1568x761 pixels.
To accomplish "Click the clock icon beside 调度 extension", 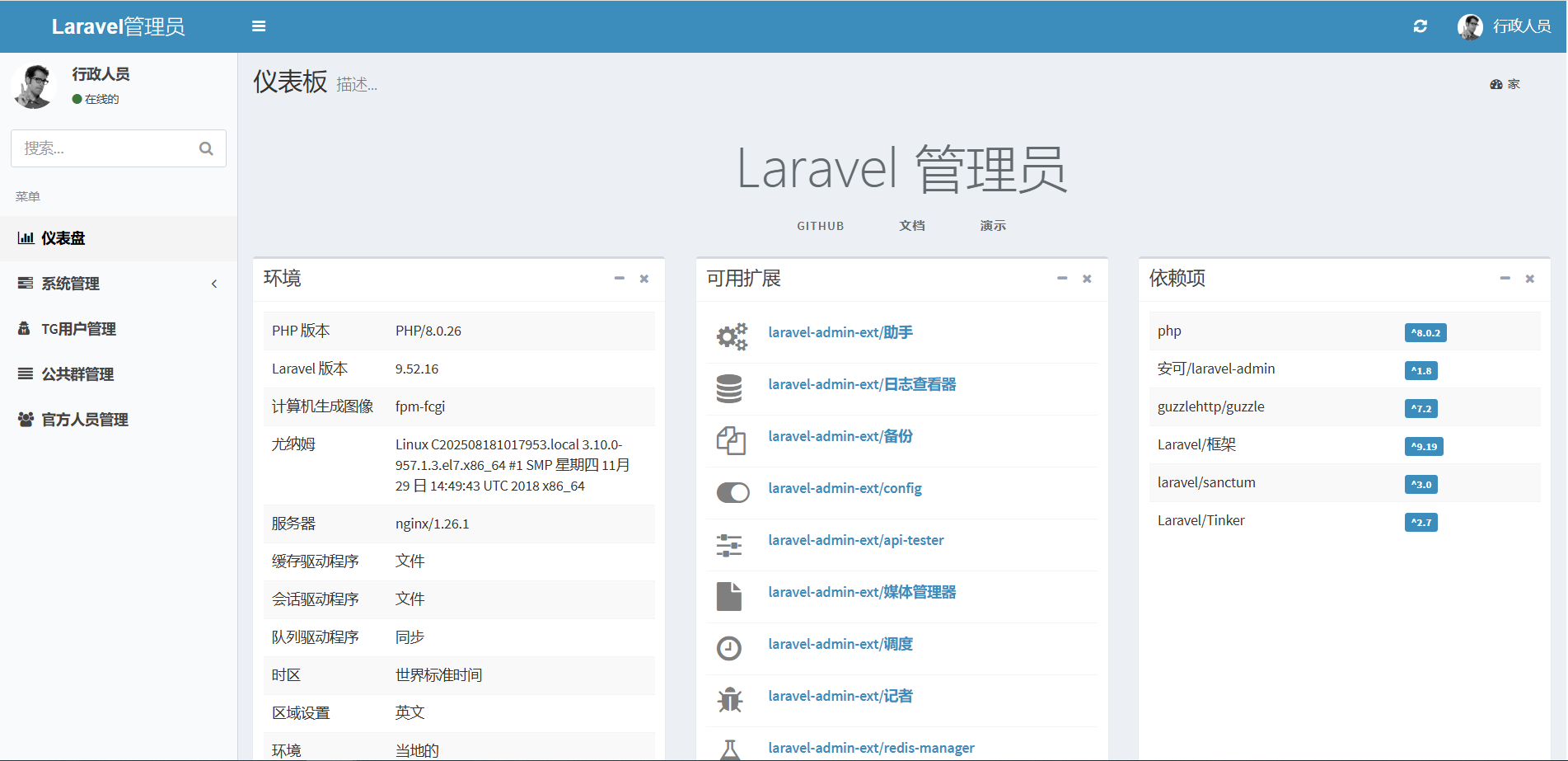I will [729, 648].
